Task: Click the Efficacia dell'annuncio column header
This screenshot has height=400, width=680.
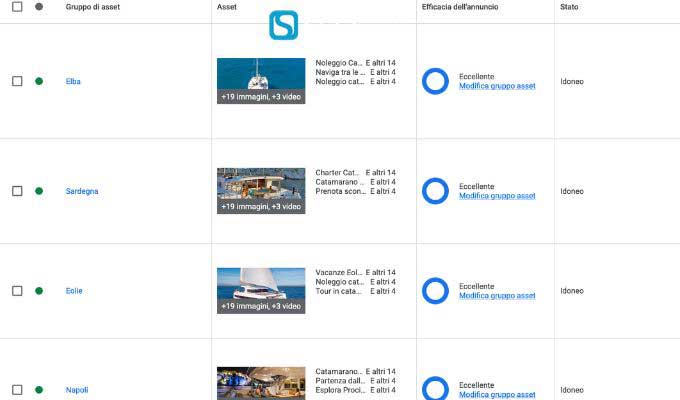Action: (460, 7)
